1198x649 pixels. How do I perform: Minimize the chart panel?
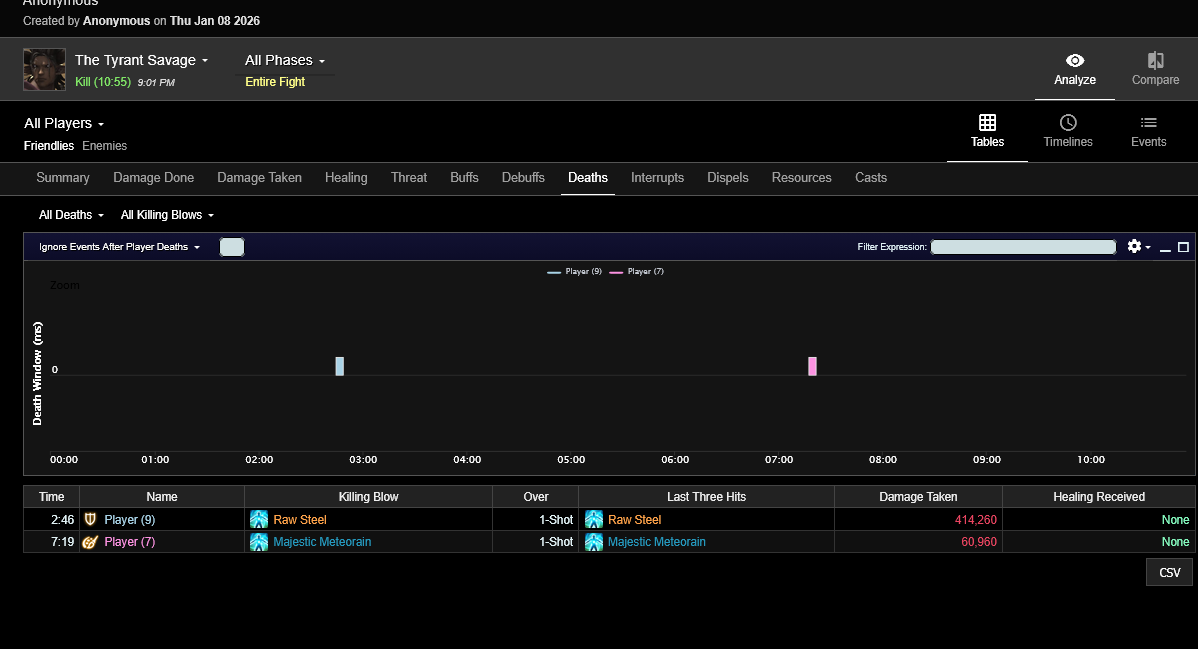pyautogui.click(x=1165, y=248)
